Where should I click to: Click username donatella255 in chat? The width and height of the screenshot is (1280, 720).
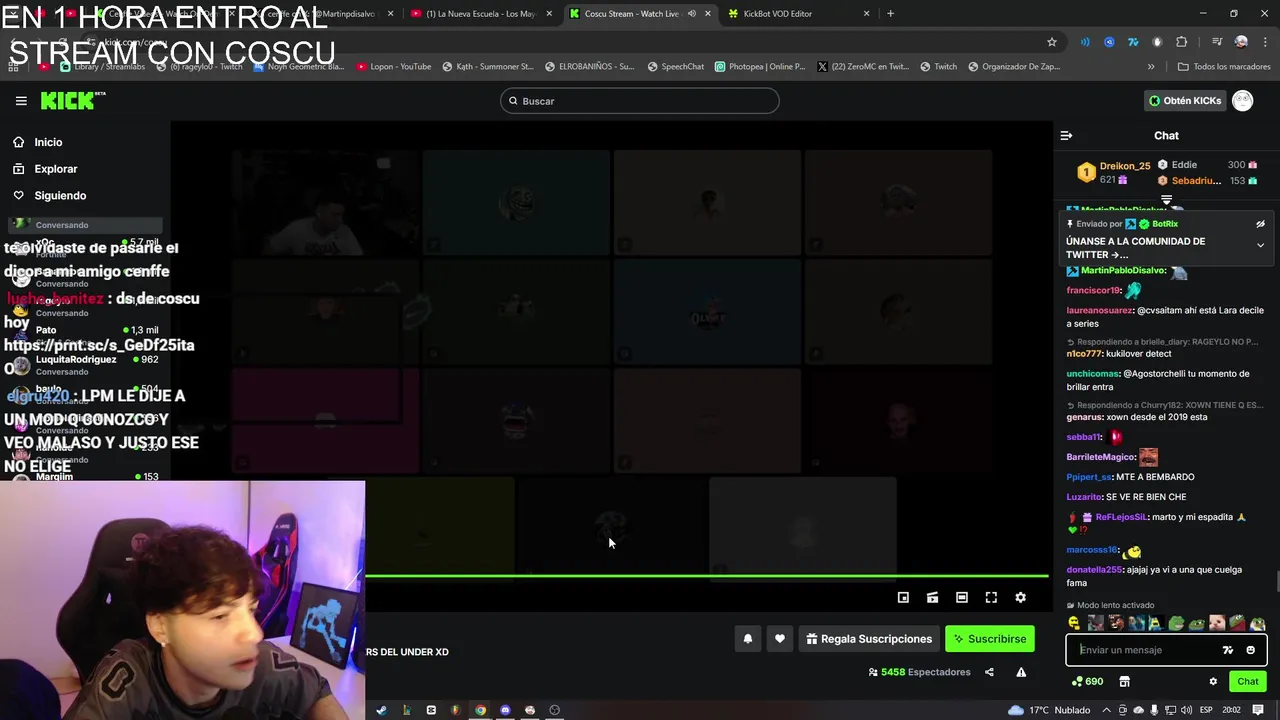[1094, 570]
